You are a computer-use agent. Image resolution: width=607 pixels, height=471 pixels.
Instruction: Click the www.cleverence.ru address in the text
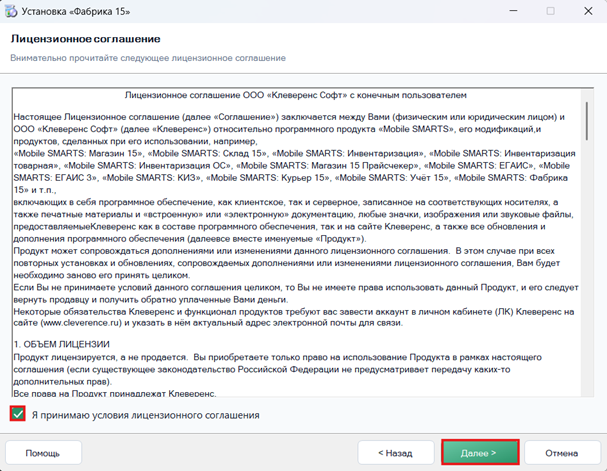[x=81, y=323]
